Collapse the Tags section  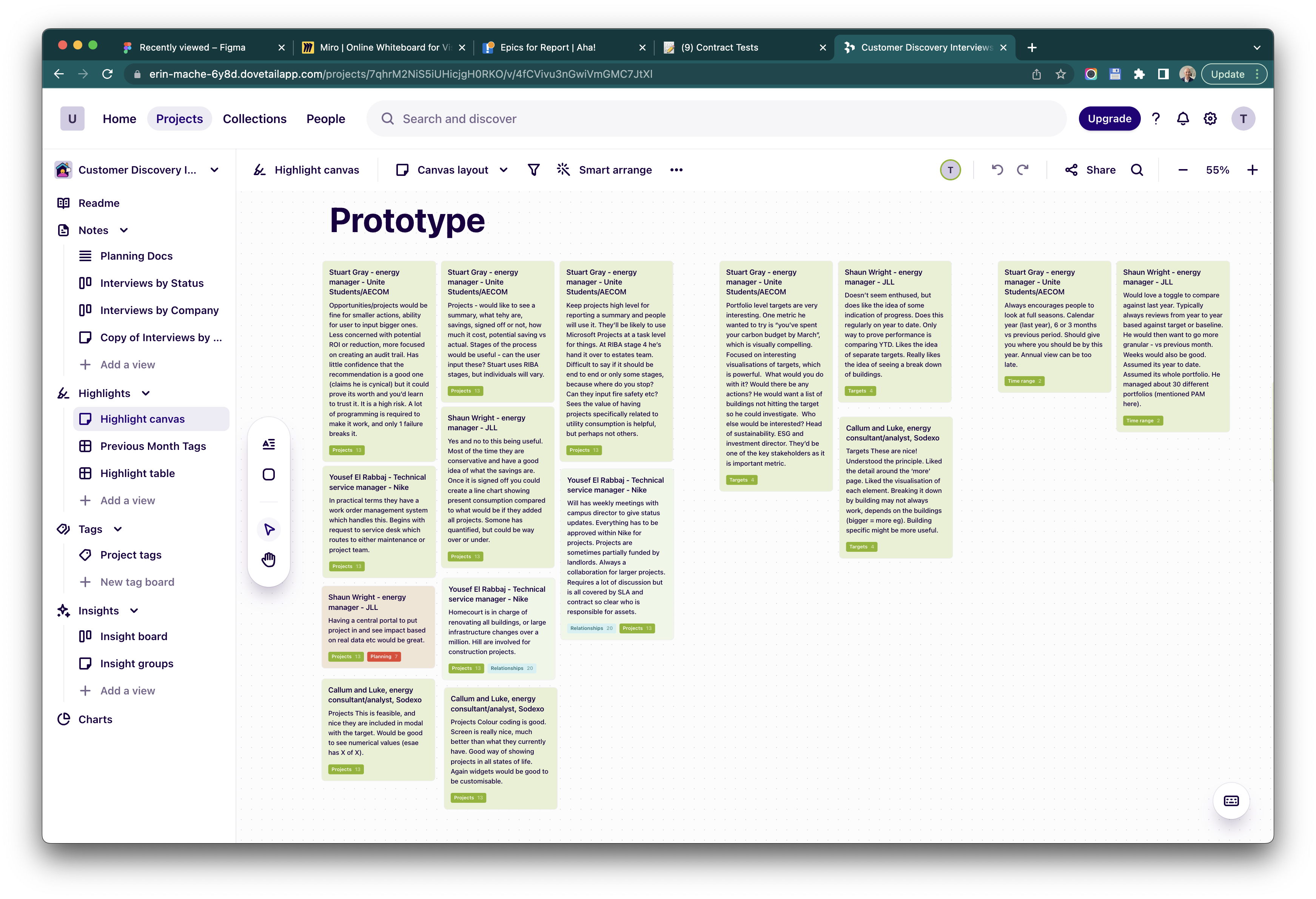pyautogui.click(x=118, y=529)
